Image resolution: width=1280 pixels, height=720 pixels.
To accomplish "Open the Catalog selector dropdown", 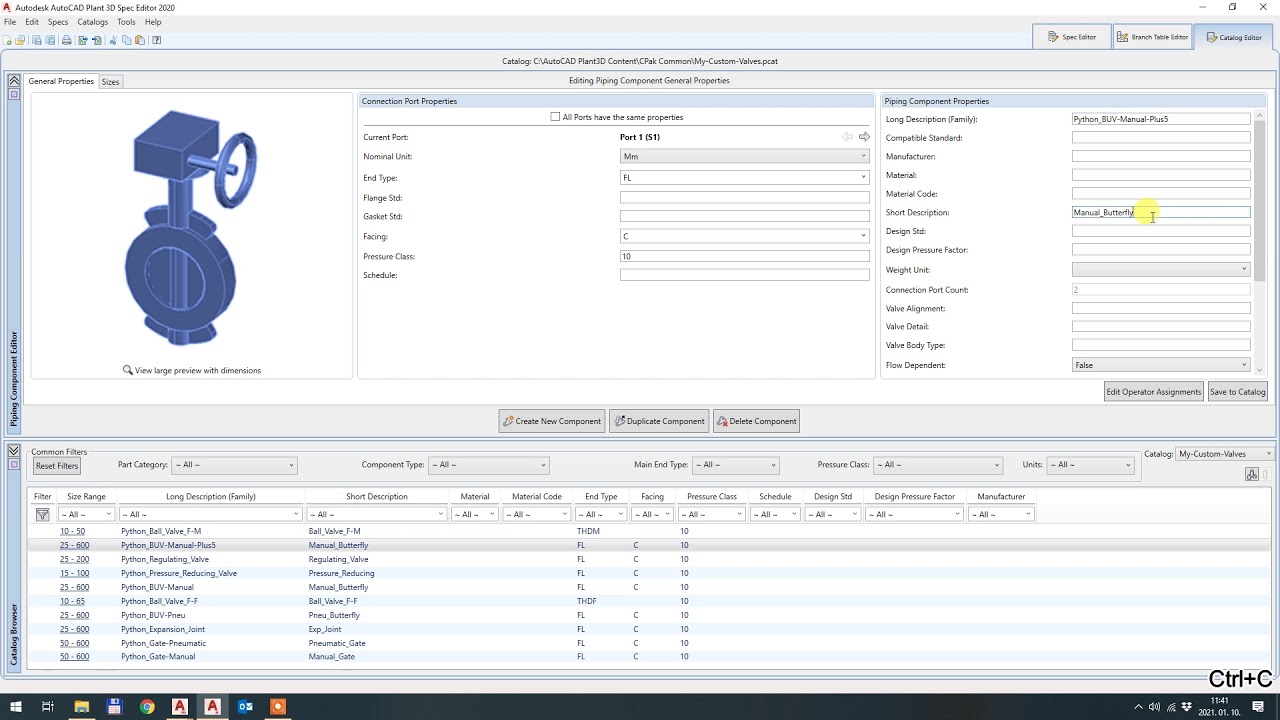I will pyautogui.click(x=1225, y=454).
